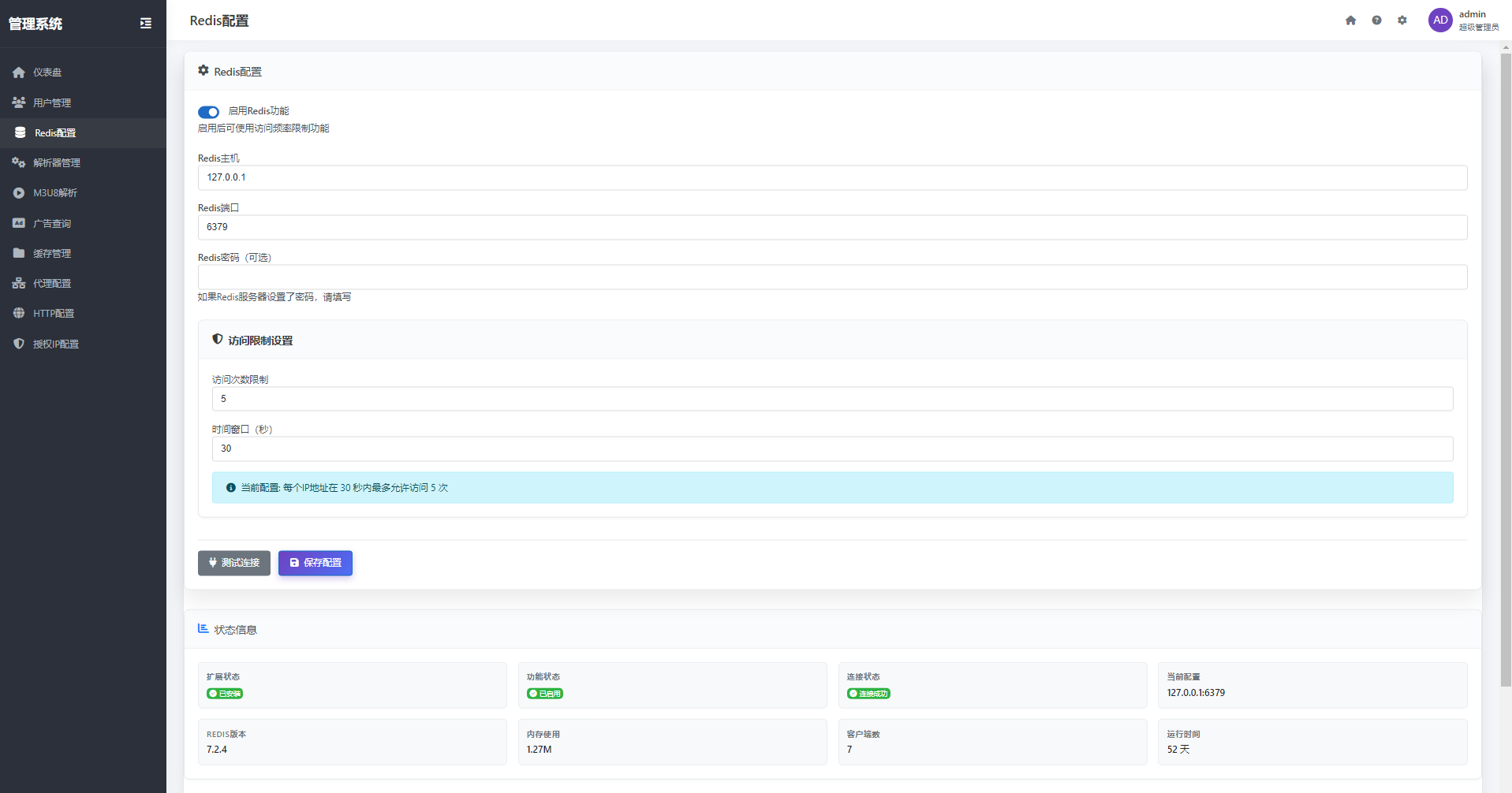Image resolution: width=1512 pixels, height=793 pixels.
Task: Click the uptime value 52 天
Action: [1178, 750]
